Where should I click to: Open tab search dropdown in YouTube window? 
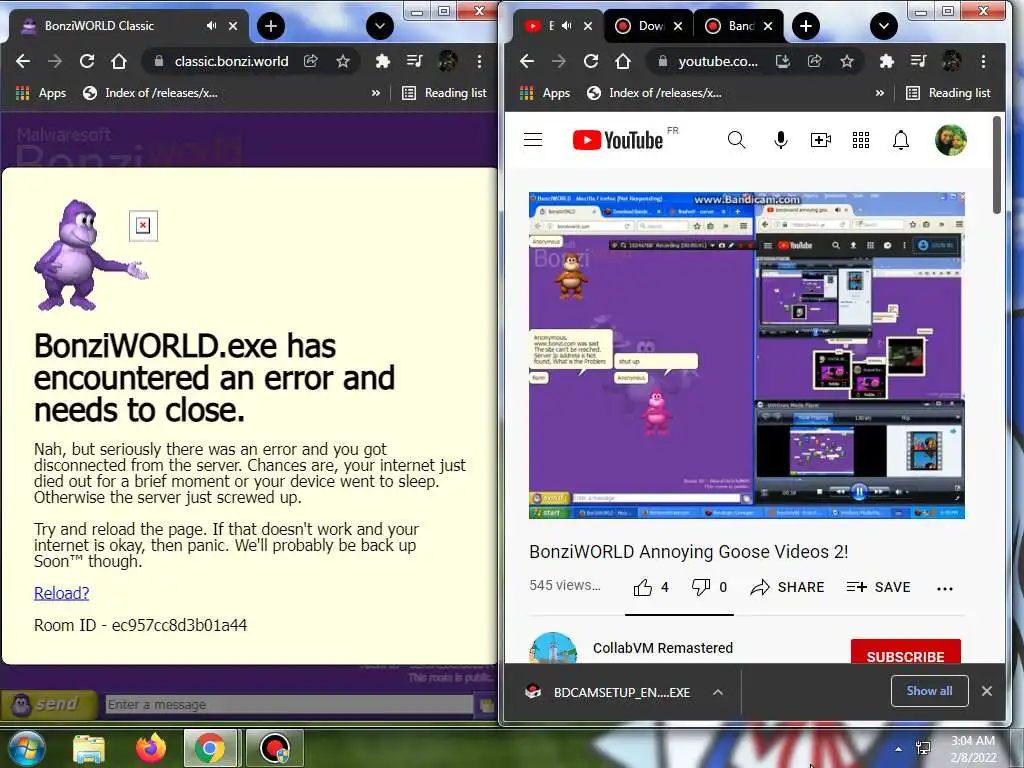pyautogui.click(x=884, y=26)
